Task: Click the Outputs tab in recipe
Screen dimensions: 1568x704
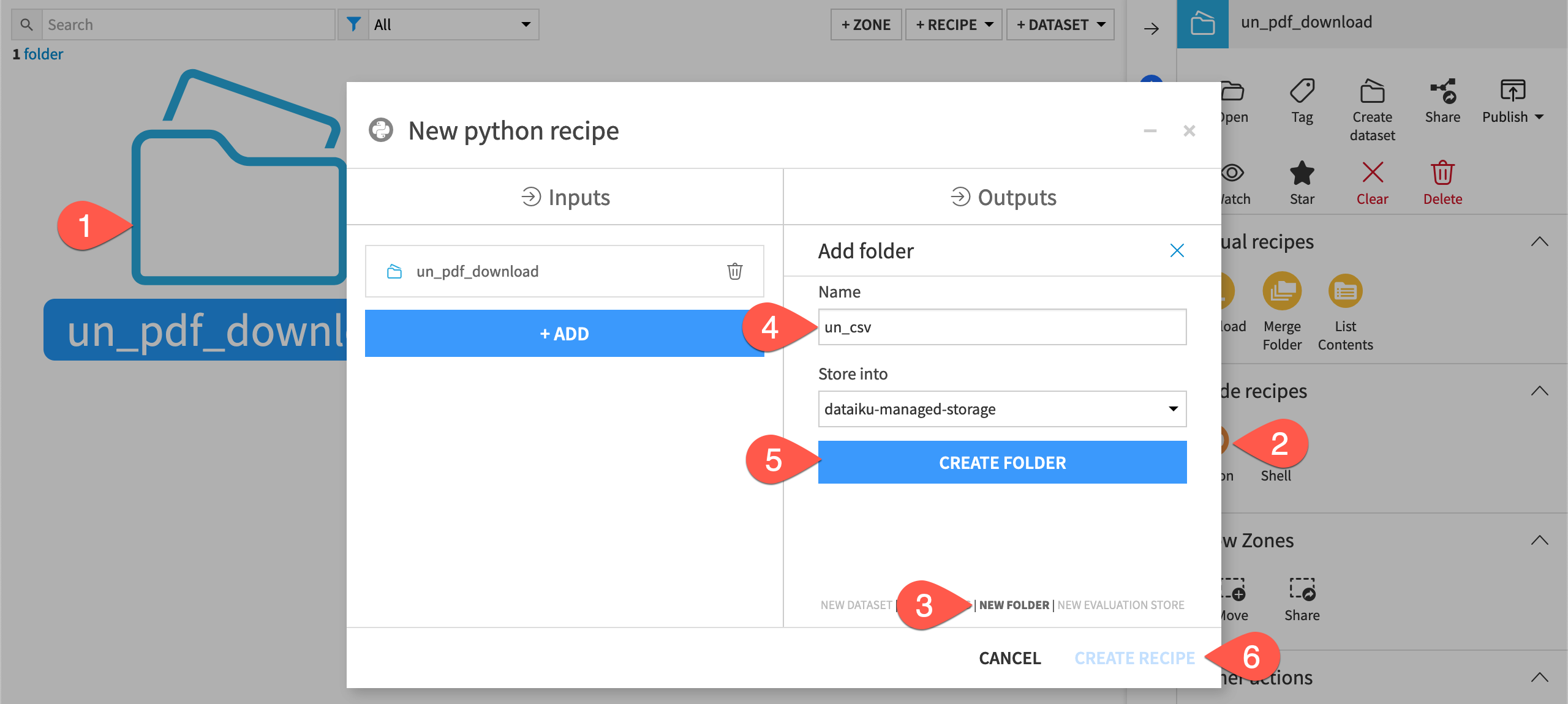Action: coord(1001,197)
